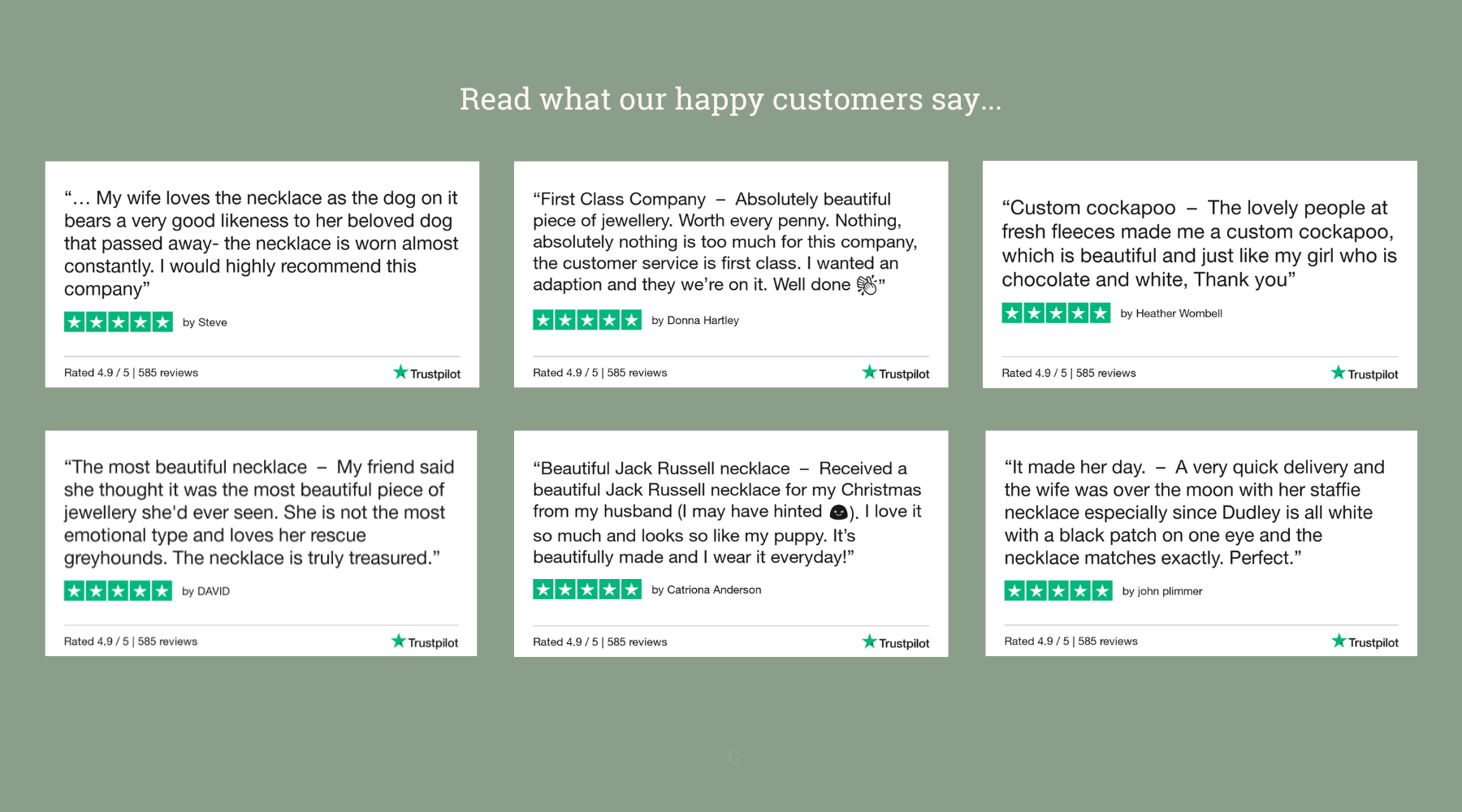Screen dimensions: 1462x812
Task: Click the Trustpilot logo on DAVID's review
Action: tap(424, 641)
